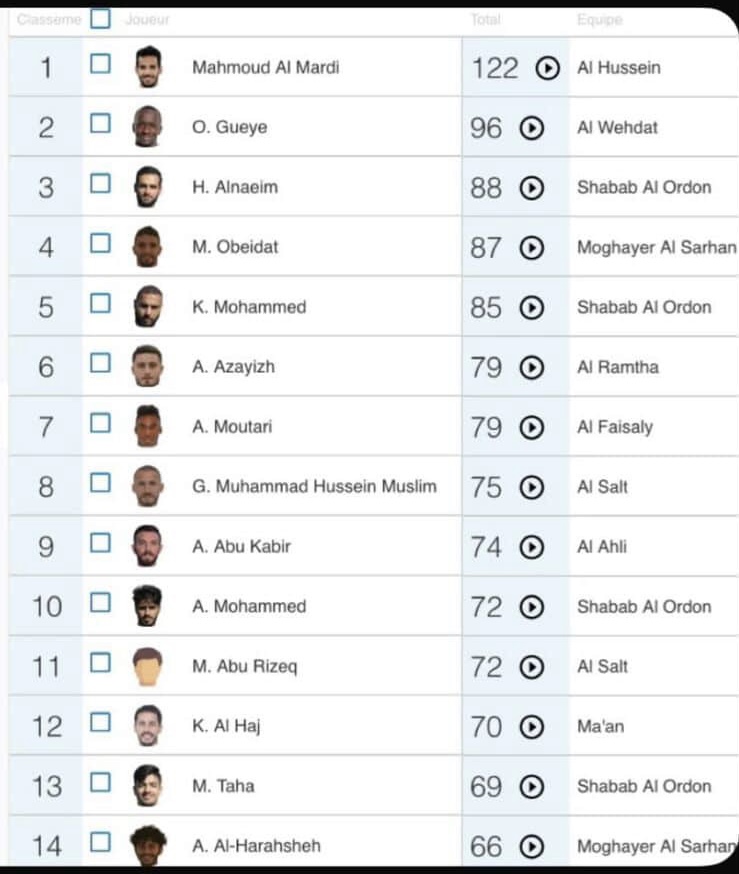Open player G. Muhammad Hussein Muslim
739x874 pixels.
pos(314,487)
